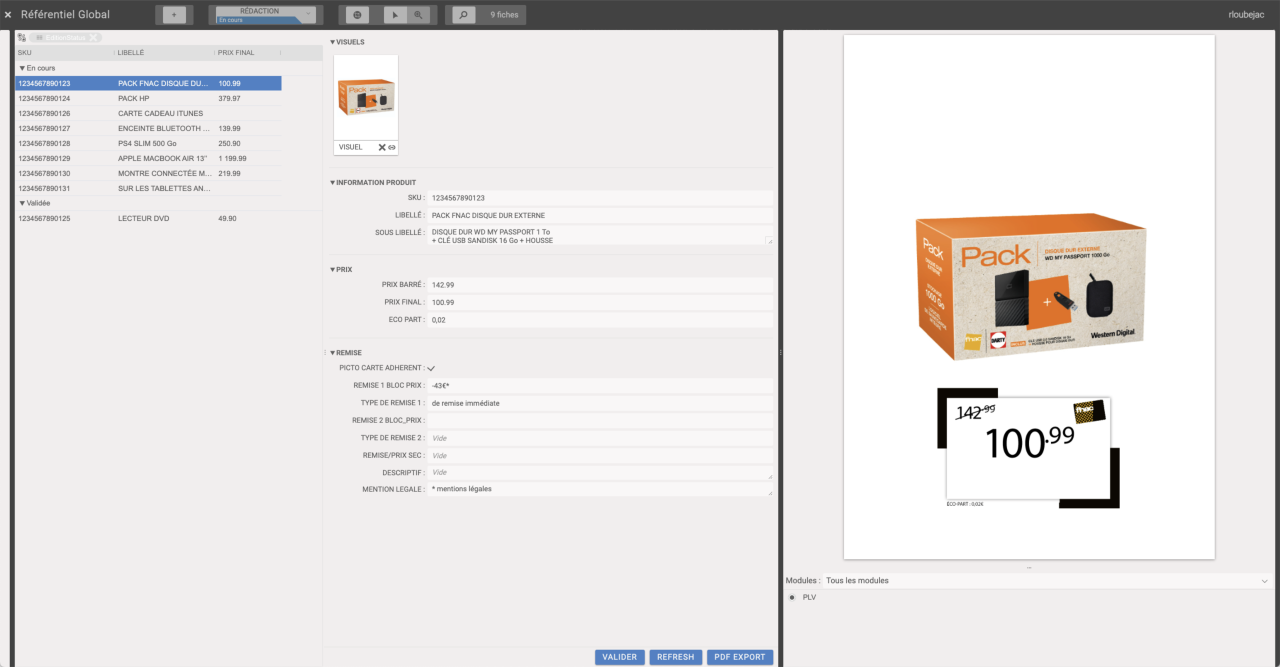
Task: Select the PLV radio button
Action: (x=792, y=597)
